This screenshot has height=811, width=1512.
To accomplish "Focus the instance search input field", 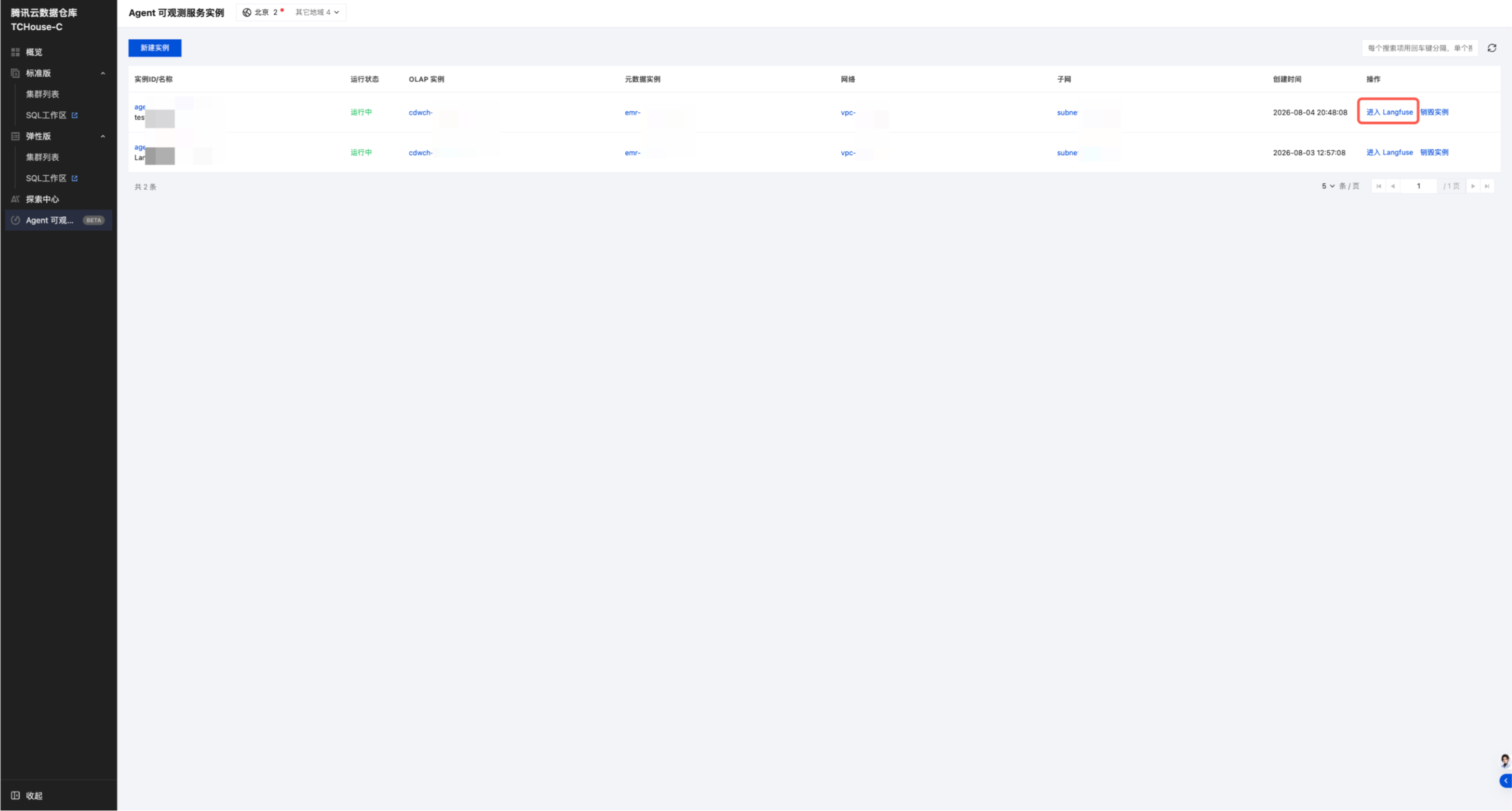I will pyautogui.click(x=1419, y=48).
